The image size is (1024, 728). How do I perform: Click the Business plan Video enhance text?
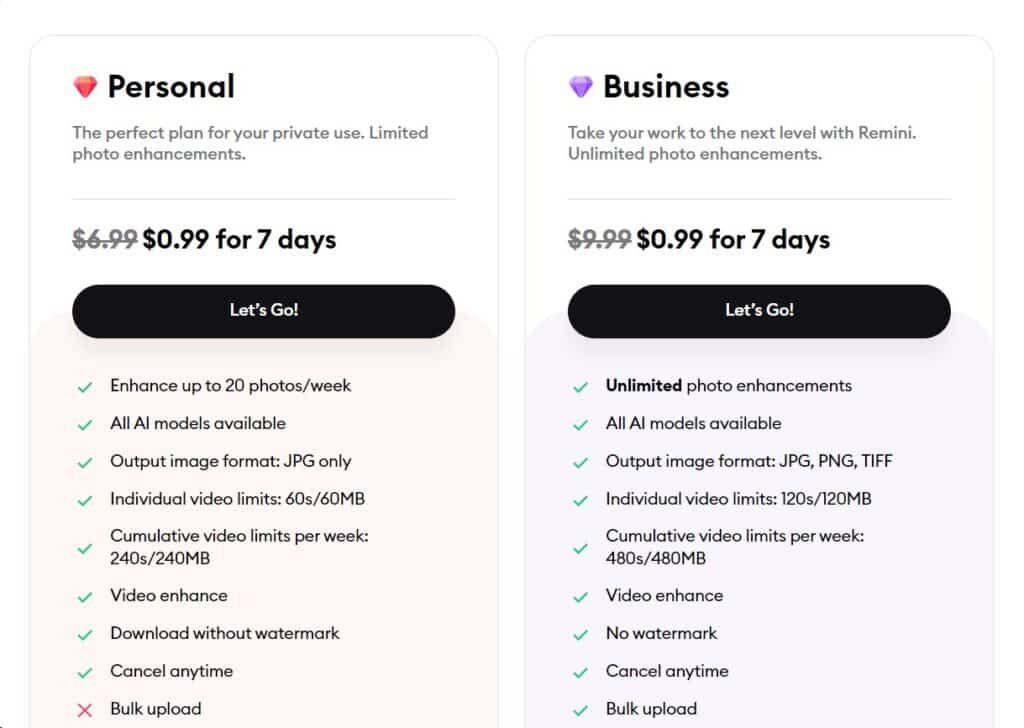tap(664, 596)
